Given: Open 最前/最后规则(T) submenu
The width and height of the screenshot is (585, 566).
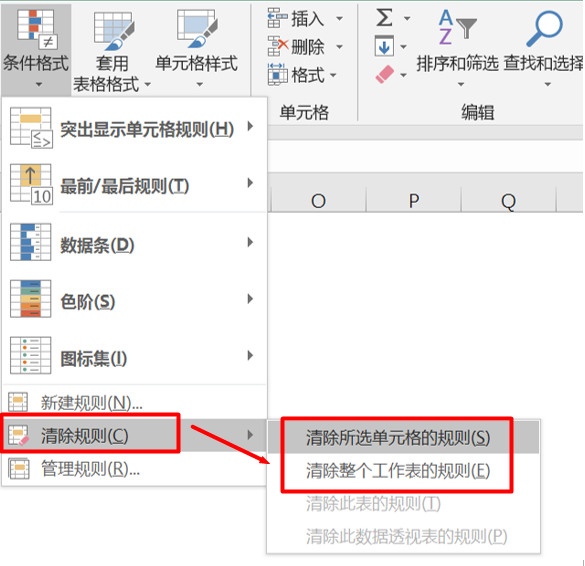Looking at the screenshot, I should [134, 184].
